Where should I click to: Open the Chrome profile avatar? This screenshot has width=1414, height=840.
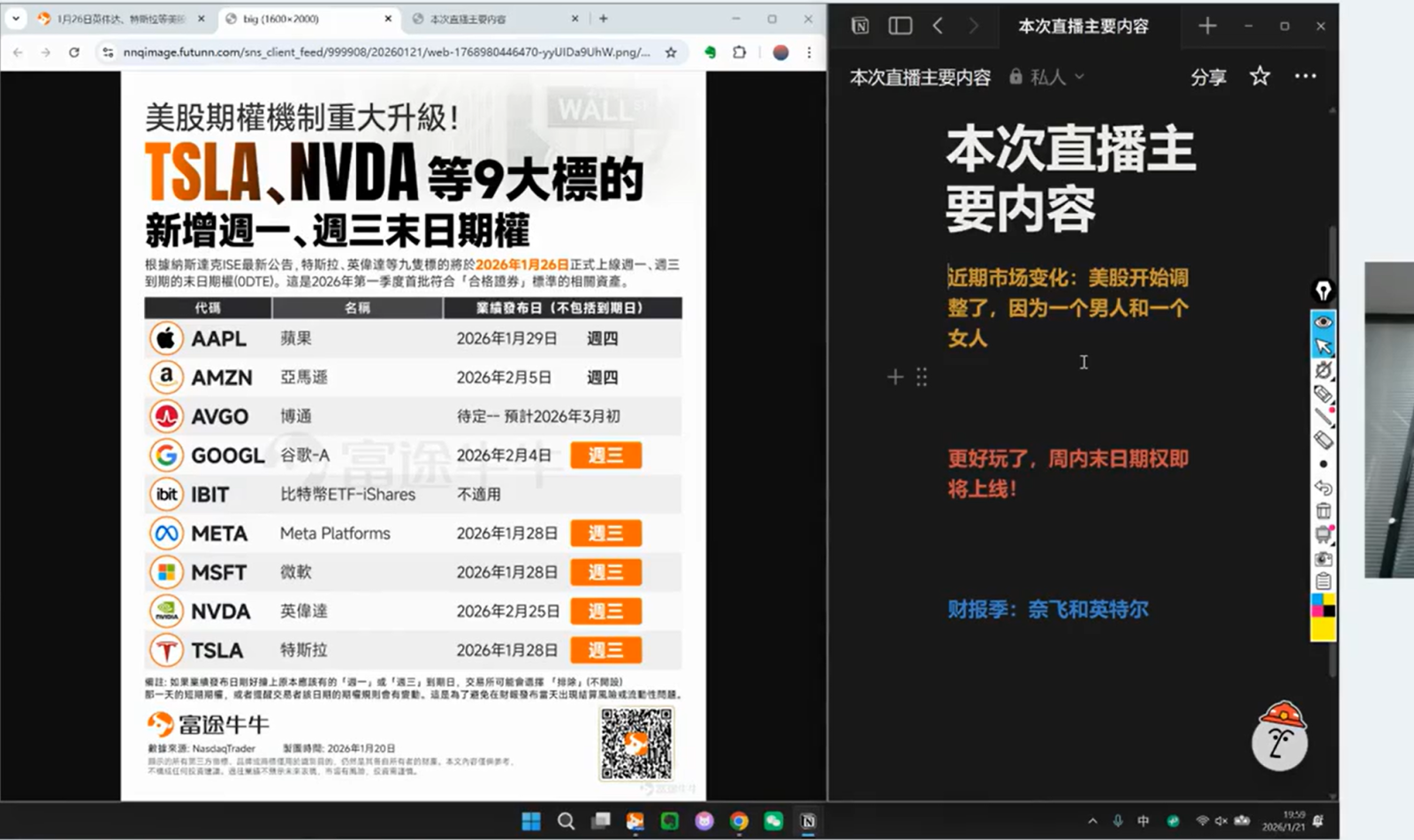pos(780,52)
